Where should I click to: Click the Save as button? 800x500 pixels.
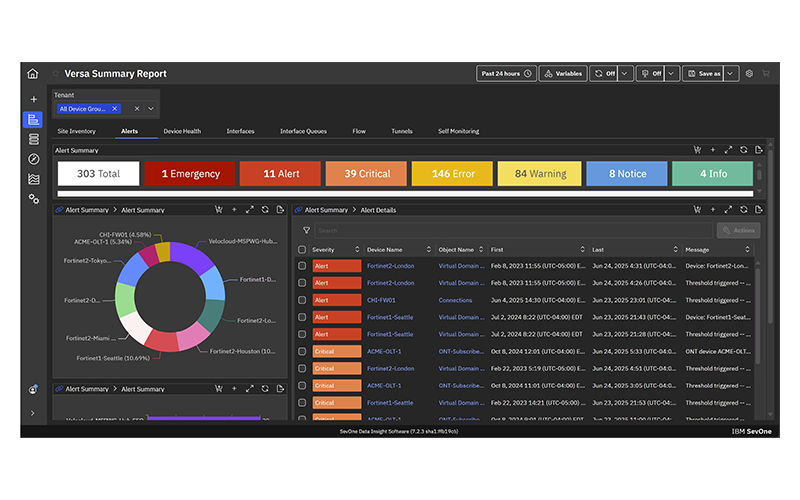coord(704,73)
